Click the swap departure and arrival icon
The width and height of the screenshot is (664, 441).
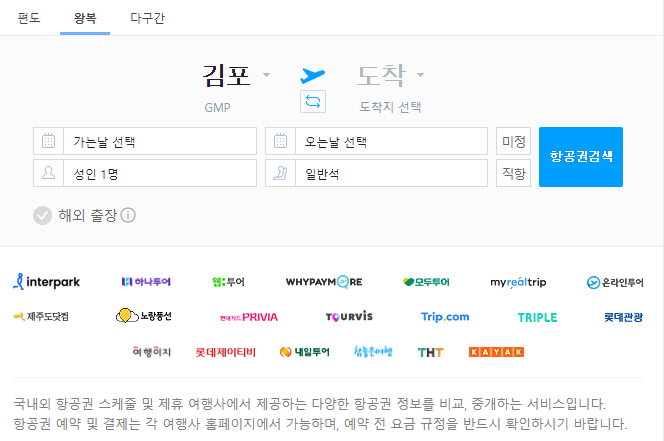[313, 102]
